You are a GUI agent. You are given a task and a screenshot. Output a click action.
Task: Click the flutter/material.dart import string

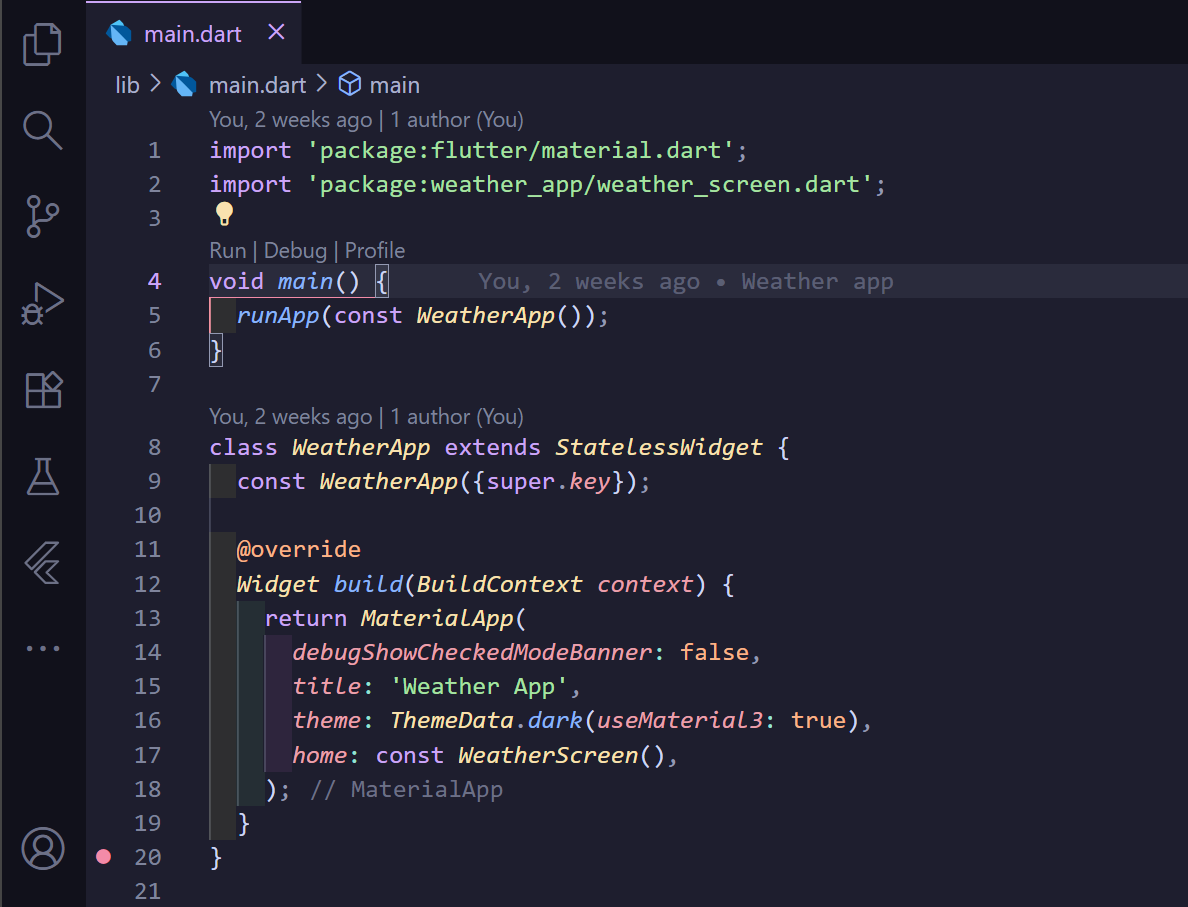pyautogui.click(x=520, y=150)
